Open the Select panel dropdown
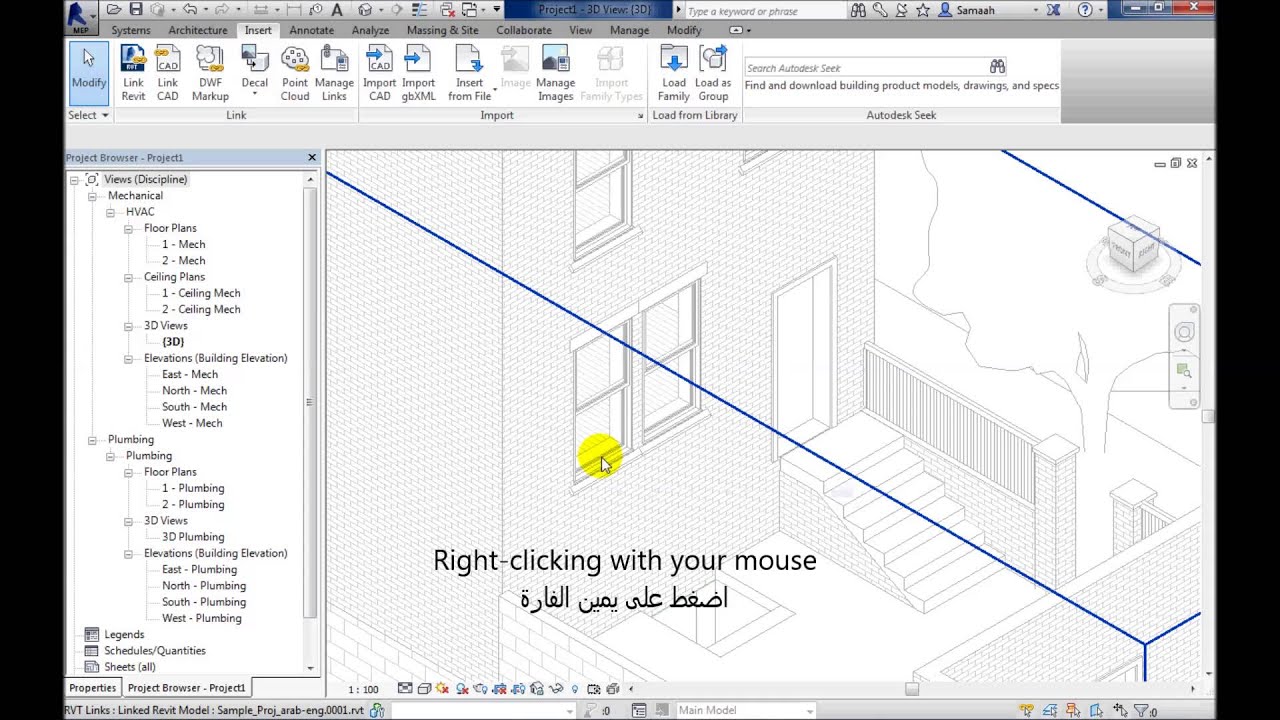Viewport: 1280px width, 720px height. pyautogui.click(x=88, y=115)
